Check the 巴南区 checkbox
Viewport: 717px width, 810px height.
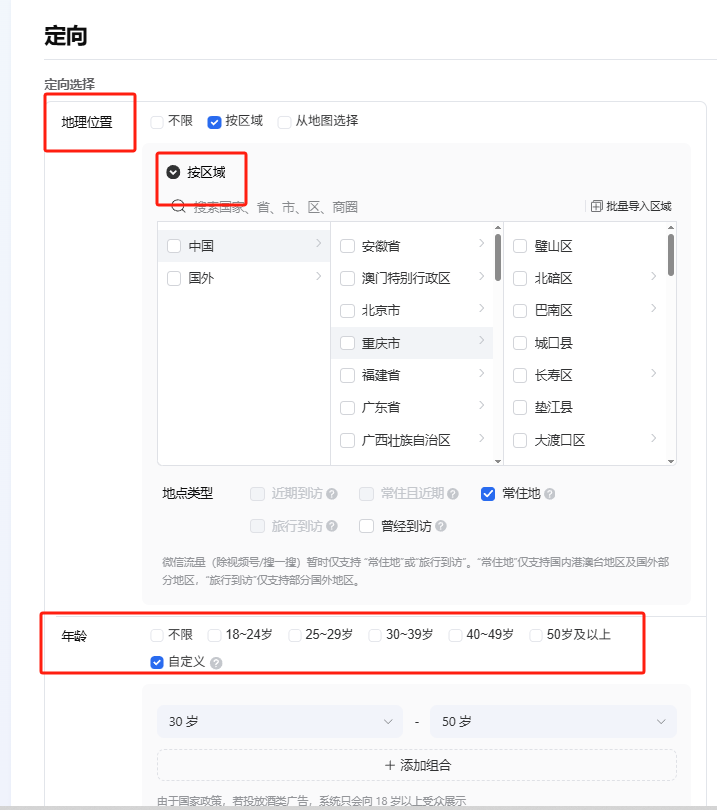520,311
